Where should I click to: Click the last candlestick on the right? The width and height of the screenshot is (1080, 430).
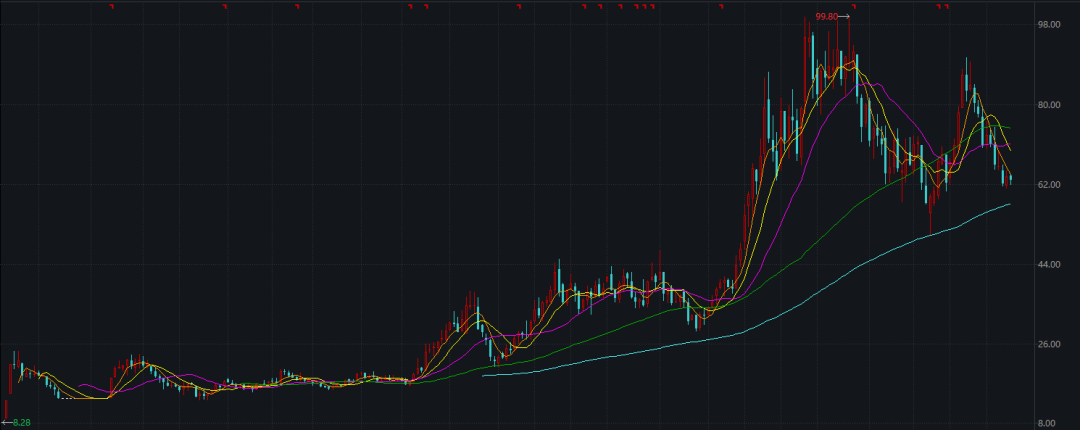pos(1011,179)
